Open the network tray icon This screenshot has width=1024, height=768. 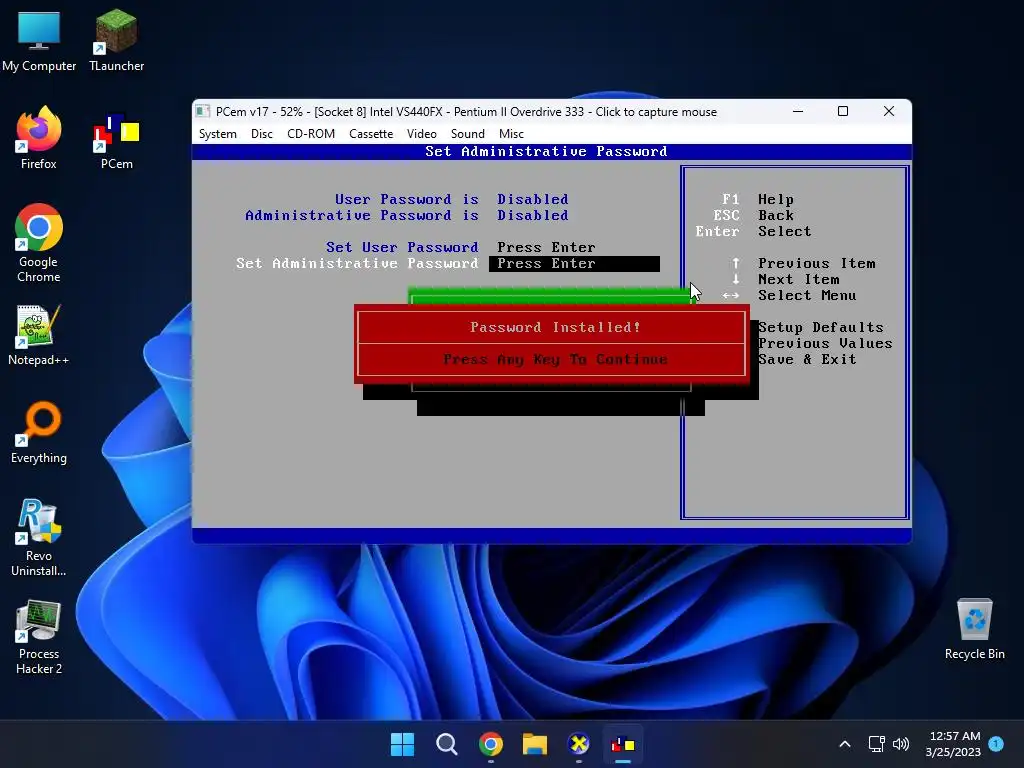pyautogui.click(x=876, y=744)
